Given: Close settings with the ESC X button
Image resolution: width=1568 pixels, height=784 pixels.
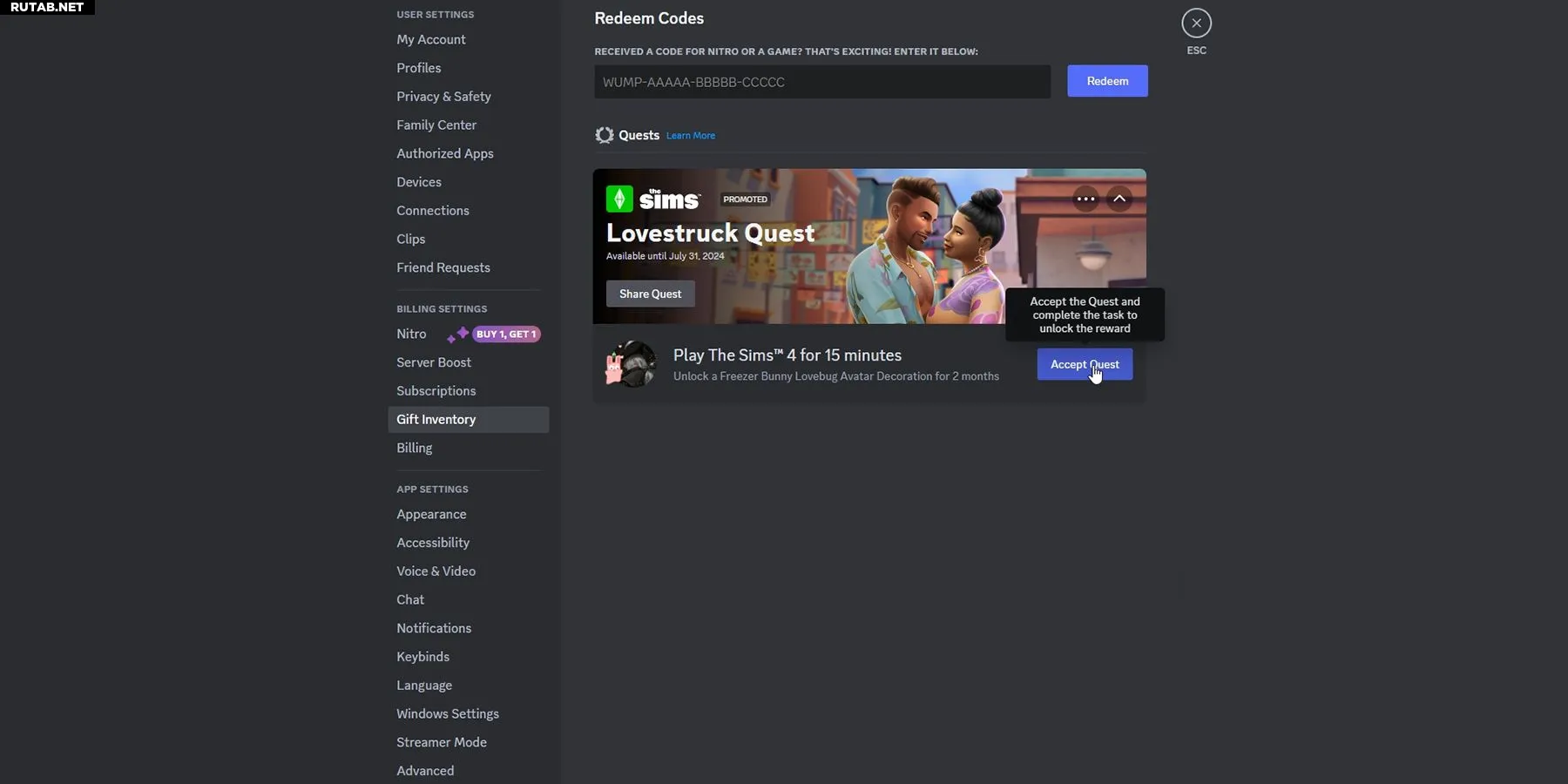Looking at the screenshot, I should [1196, 24].
